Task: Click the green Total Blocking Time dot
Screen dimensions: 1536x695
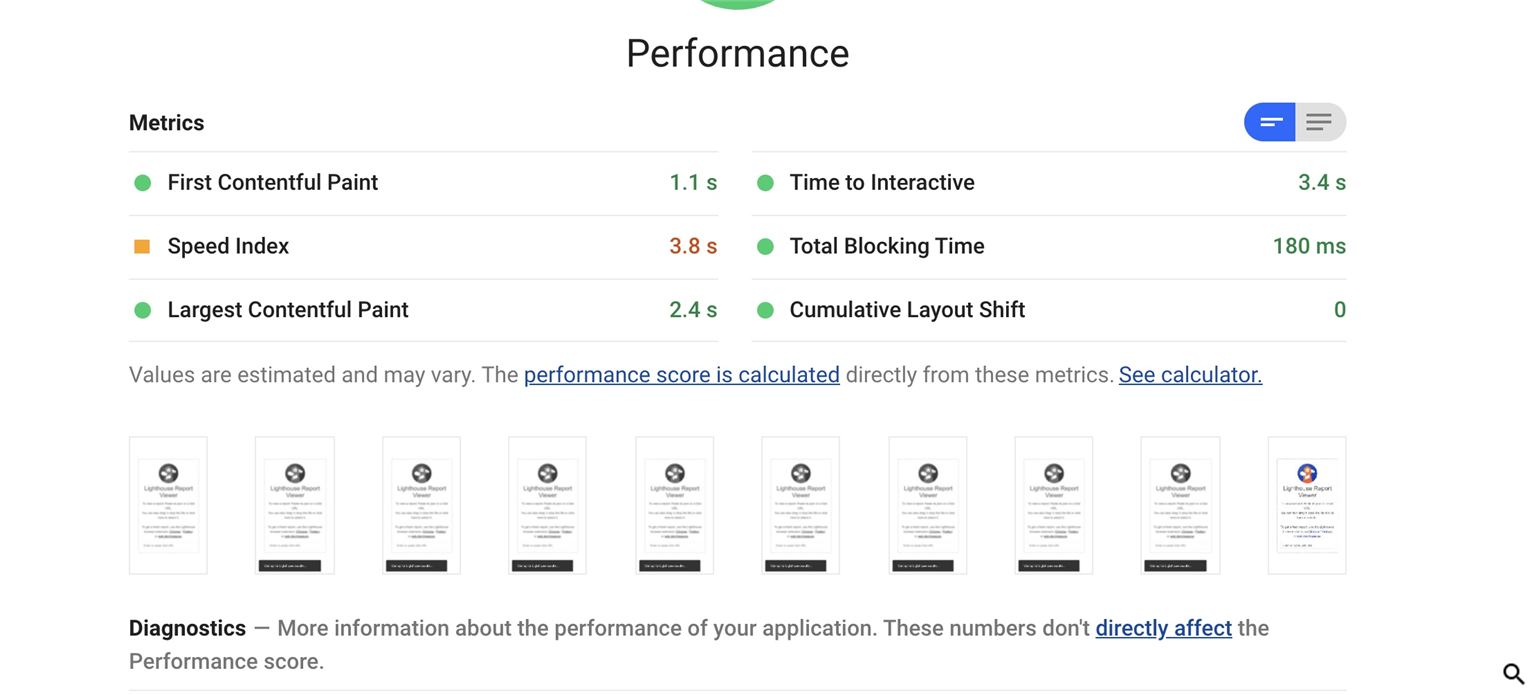Action: (765, 246)
